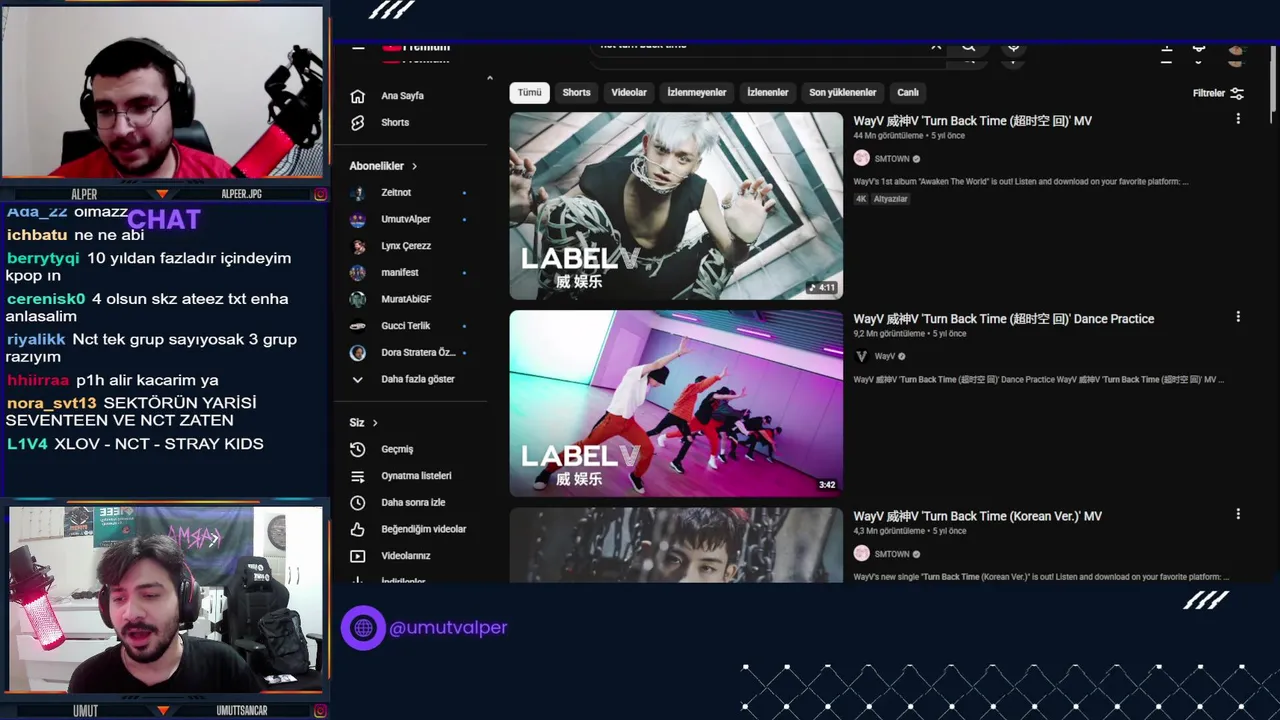This screenshot has height=720, width=1280.
Task: Click the Gucci Terlik channel avatar
Action: pos(358,326)
